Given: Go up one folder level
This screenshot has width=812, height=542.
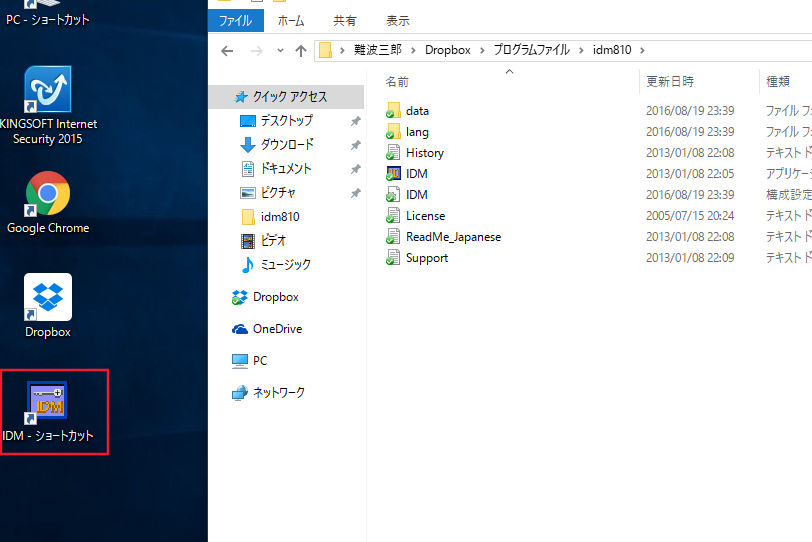Looking at the screenshot, I should click(x=301, y=51).
